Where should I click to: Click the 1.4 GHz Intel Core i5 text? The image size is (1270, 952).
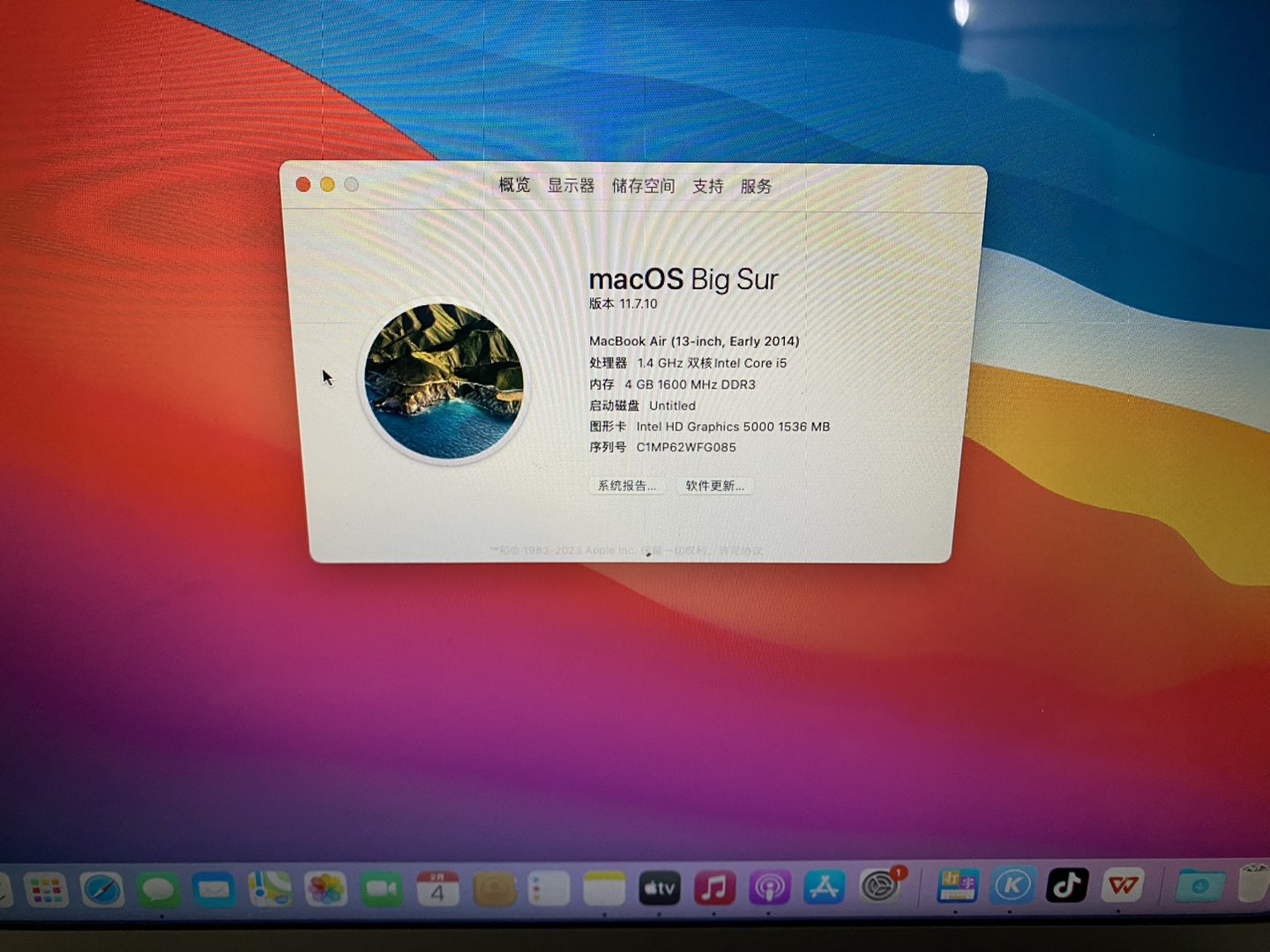coord(712,363)
